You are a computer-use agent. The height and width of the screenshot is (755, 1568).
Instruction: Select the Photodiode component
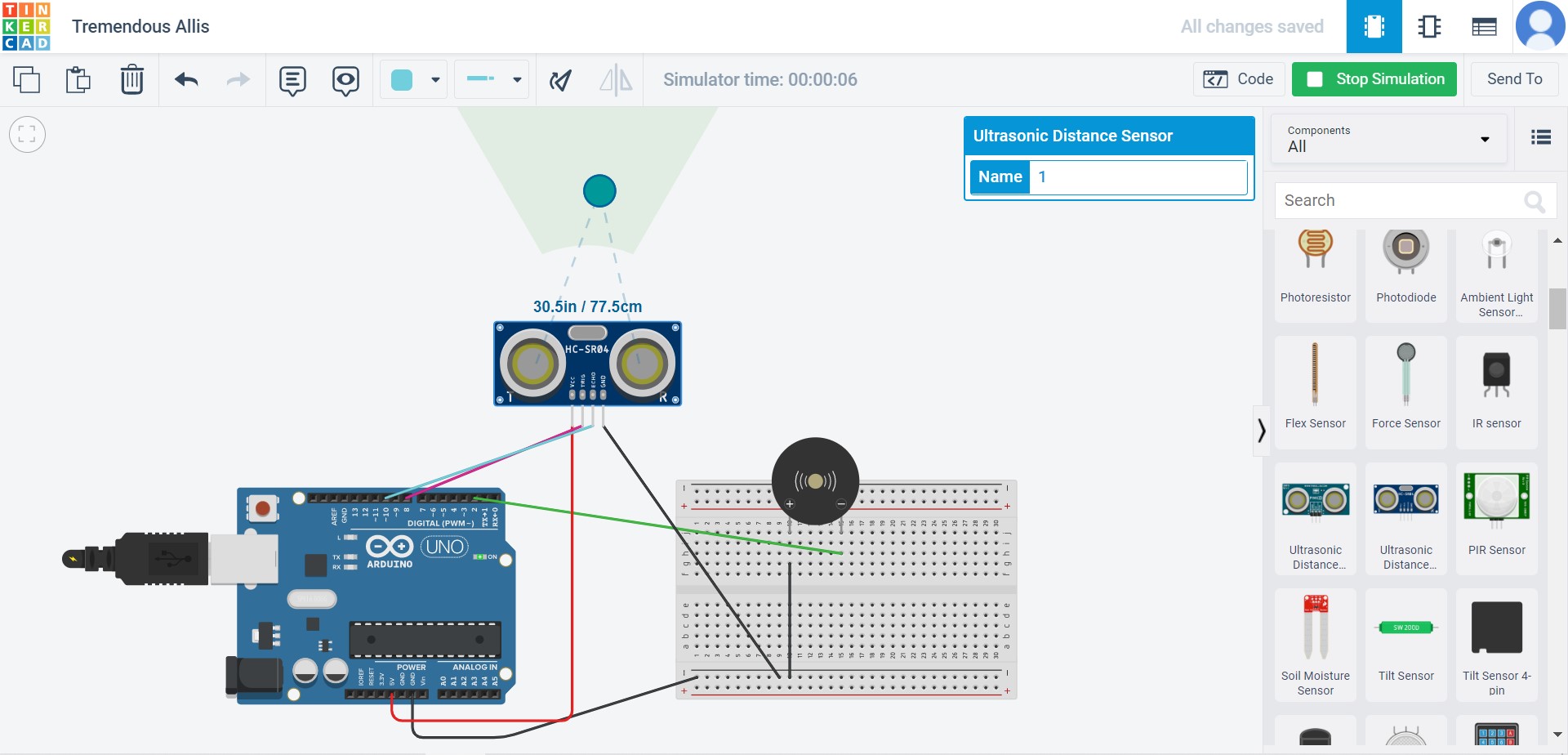pyautogui.click(x=1405, y=275)
